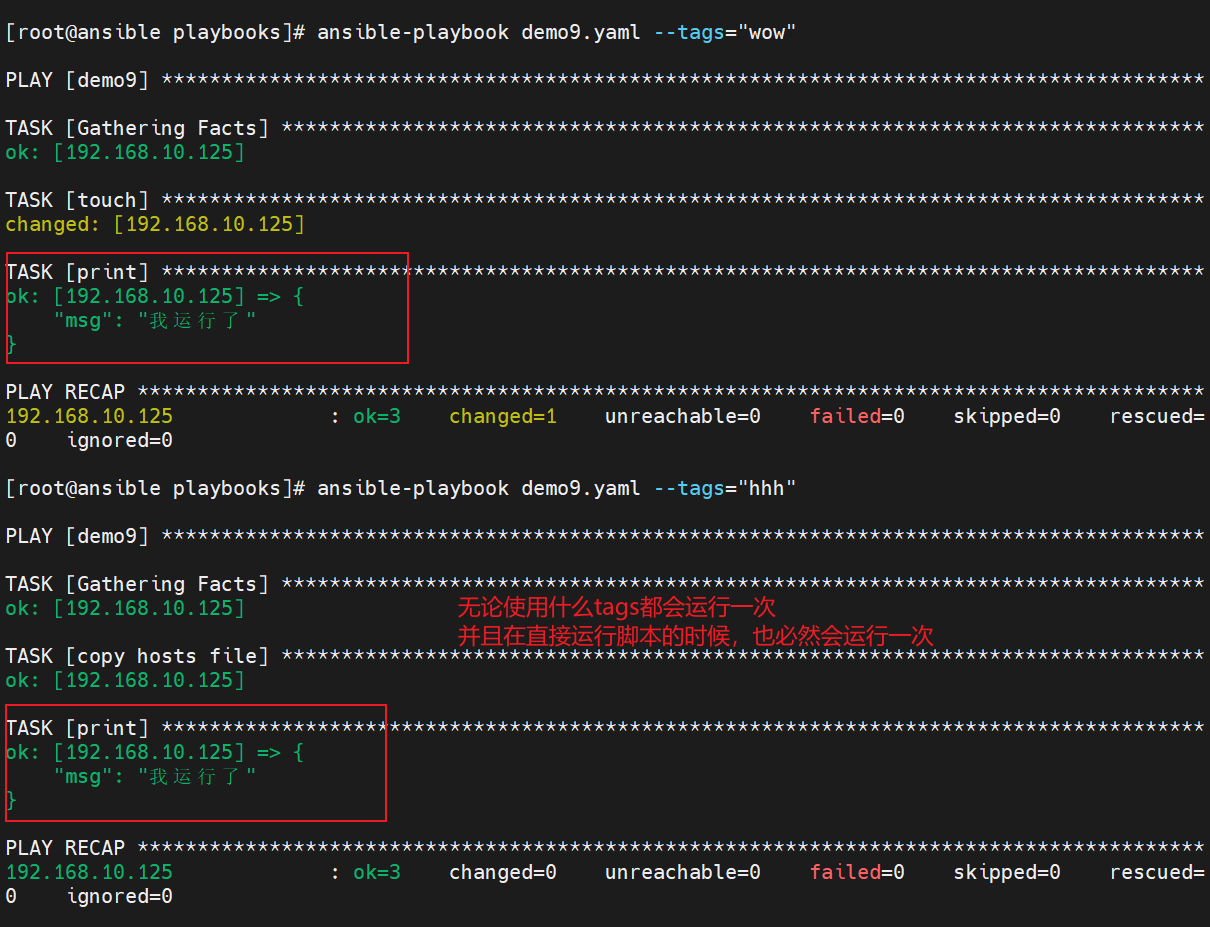Screen dimensions: 1210x927
Task: Click skipped=0 on the recap line with changed=0
Action: pyautogui.click(x=1007, y=872)
